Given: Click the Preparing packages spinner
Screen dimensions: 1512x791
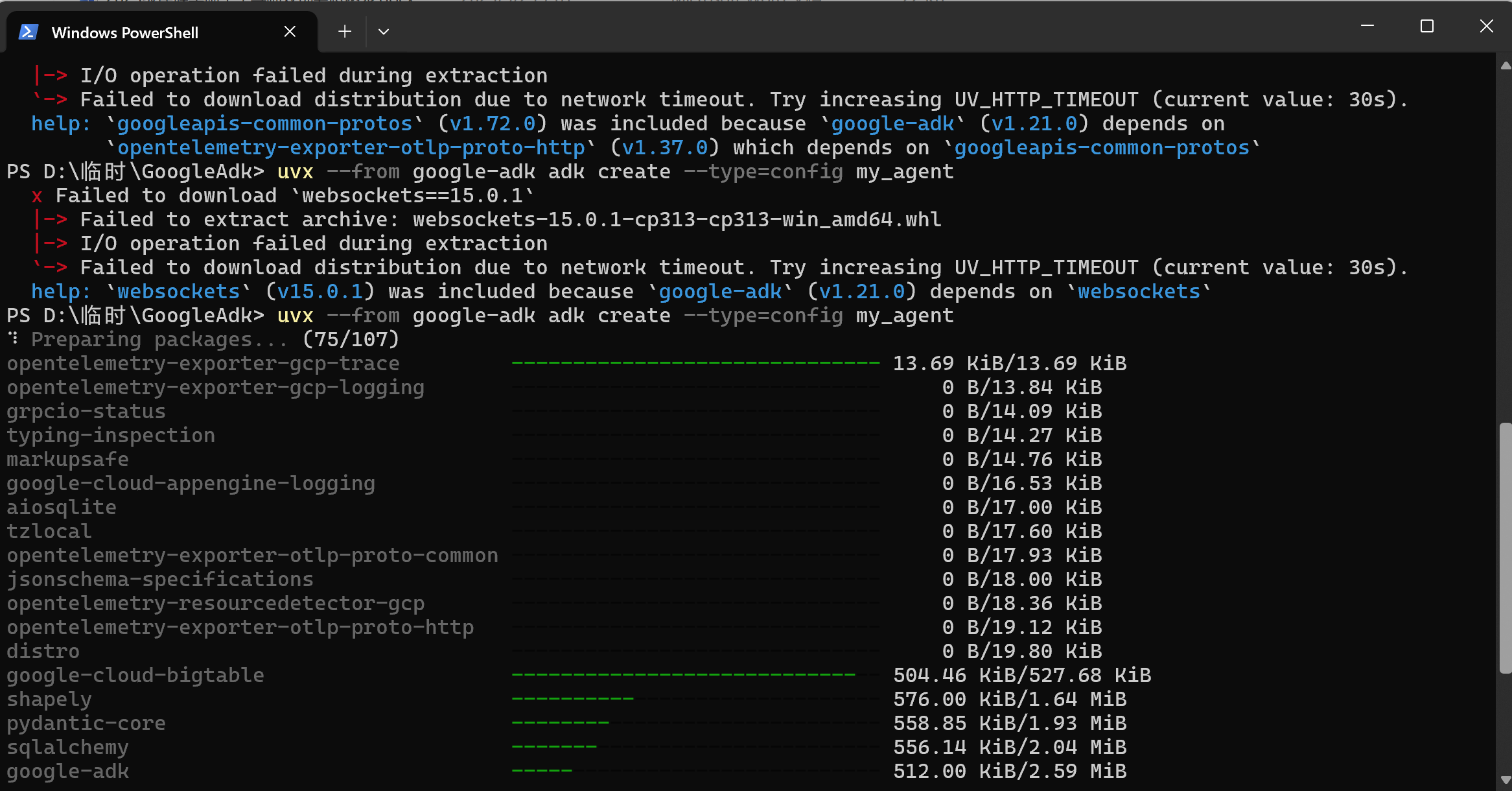Looking at the screenshot, I should click(14, 339).
